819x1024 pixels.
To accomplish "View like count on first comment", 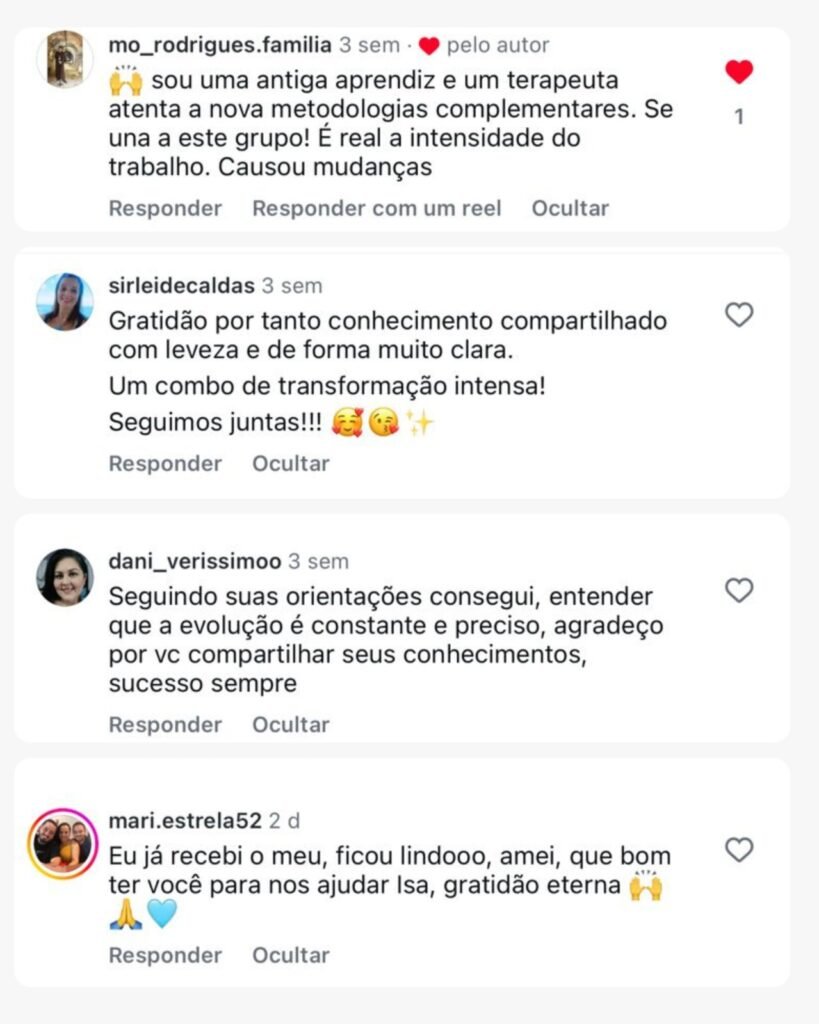I will click(739, 117).
